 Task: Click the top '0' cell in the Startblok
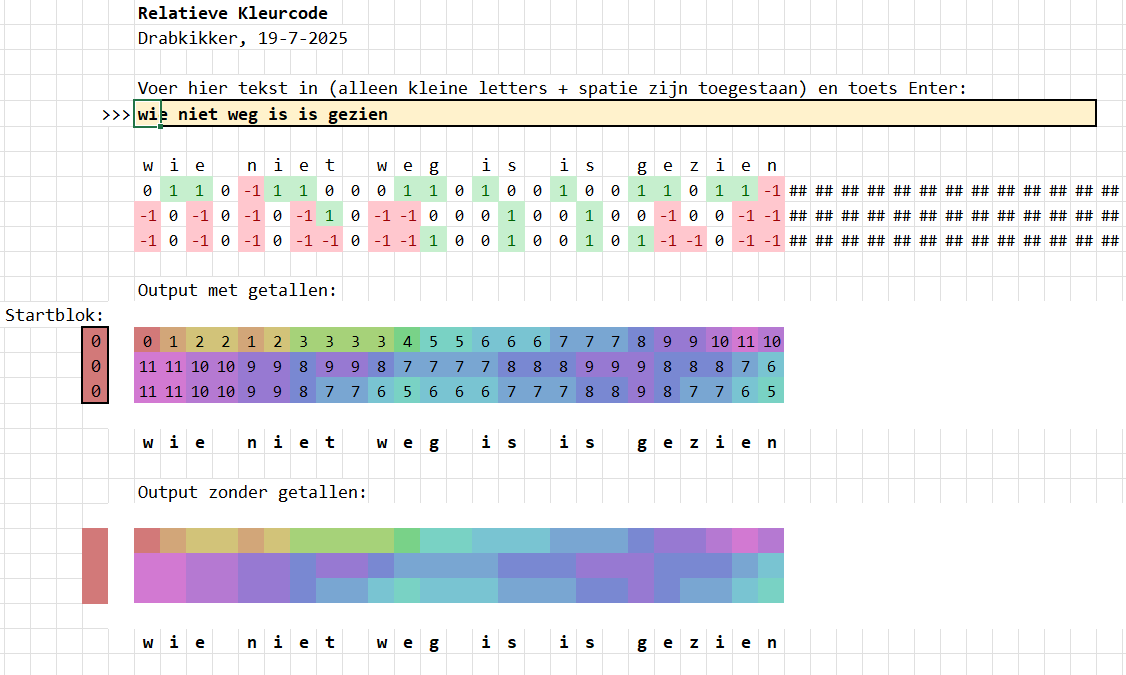95,341
